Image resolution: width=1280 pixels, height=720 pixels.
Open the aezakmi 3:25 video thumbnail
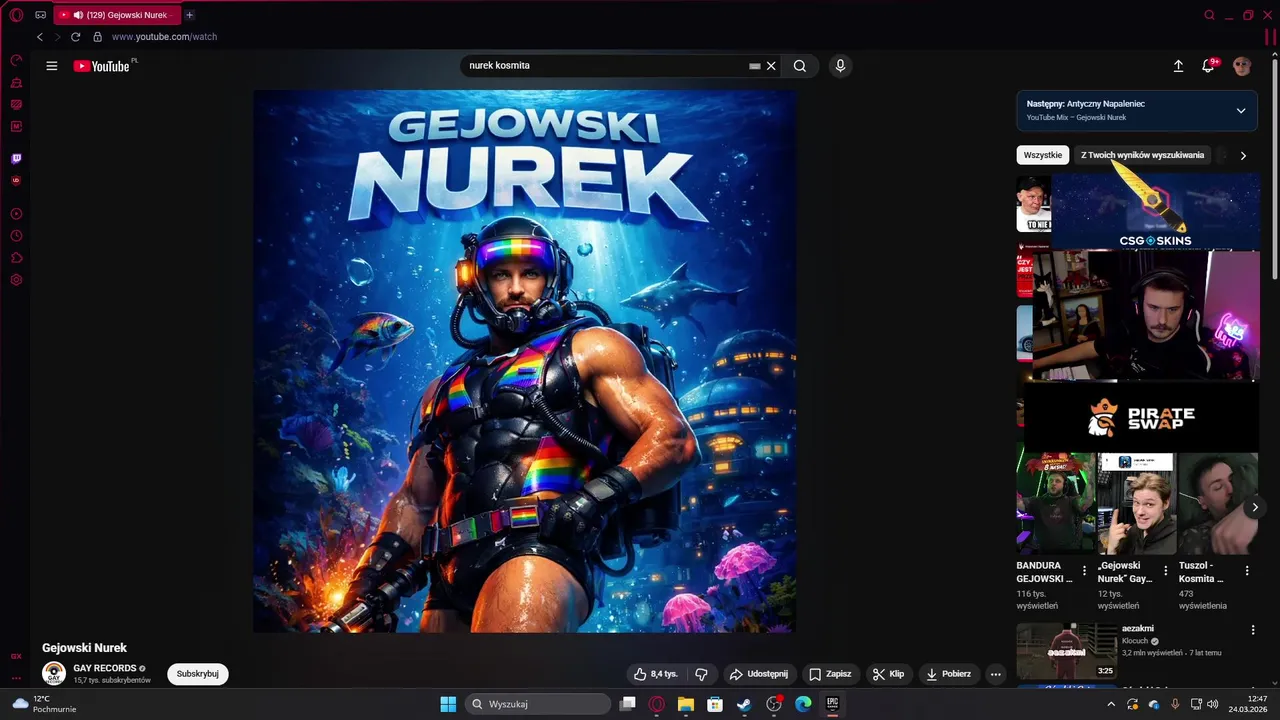[x=1067, y=652]
